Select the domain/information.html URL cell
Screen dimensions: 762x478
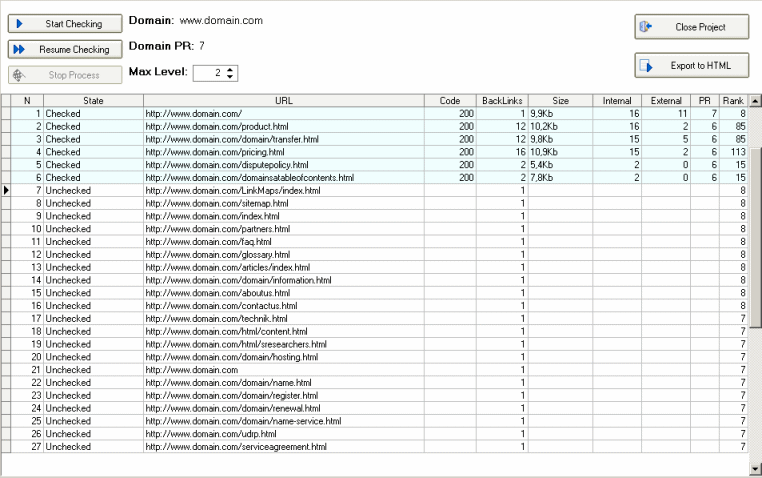coord(284,280)
